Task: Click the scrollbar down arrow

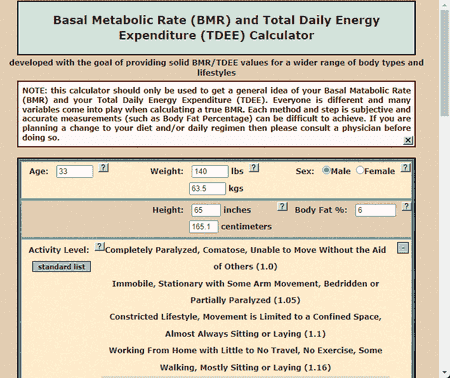Action: (x=445, y=373)
